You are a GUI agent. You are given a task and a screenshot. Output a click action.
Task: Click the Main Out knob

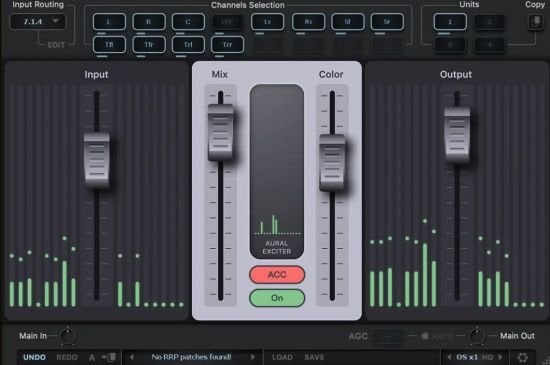coord(476,336)
